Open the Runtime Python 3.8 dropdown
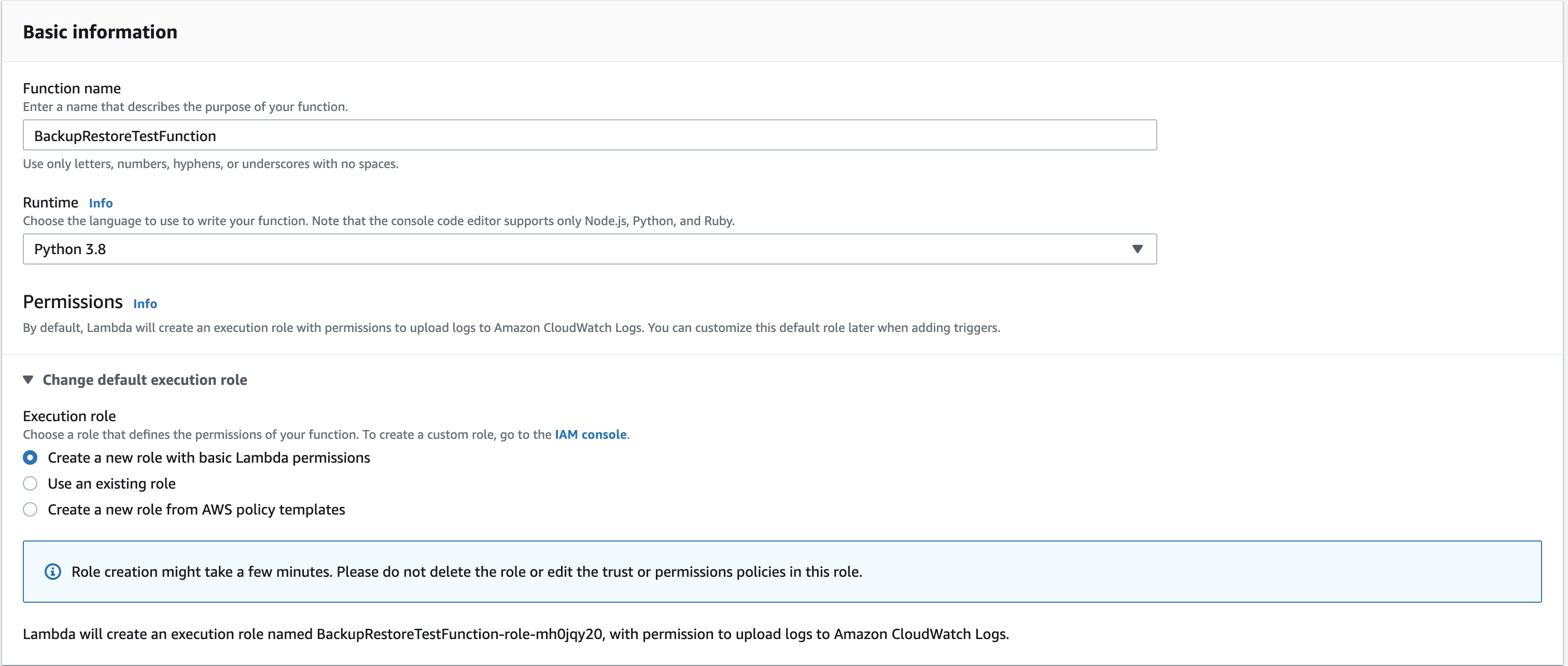Screen dimensions: 1568x666 (589, 249)
